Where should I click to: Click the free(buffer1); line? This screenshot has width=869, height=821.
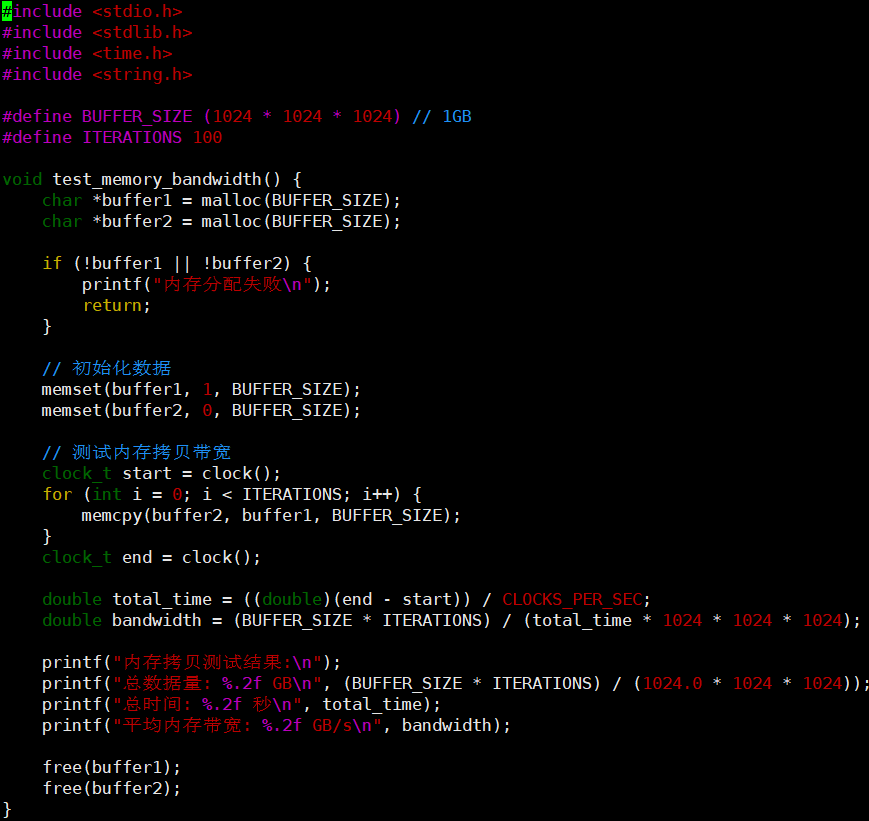click(111, 768)
